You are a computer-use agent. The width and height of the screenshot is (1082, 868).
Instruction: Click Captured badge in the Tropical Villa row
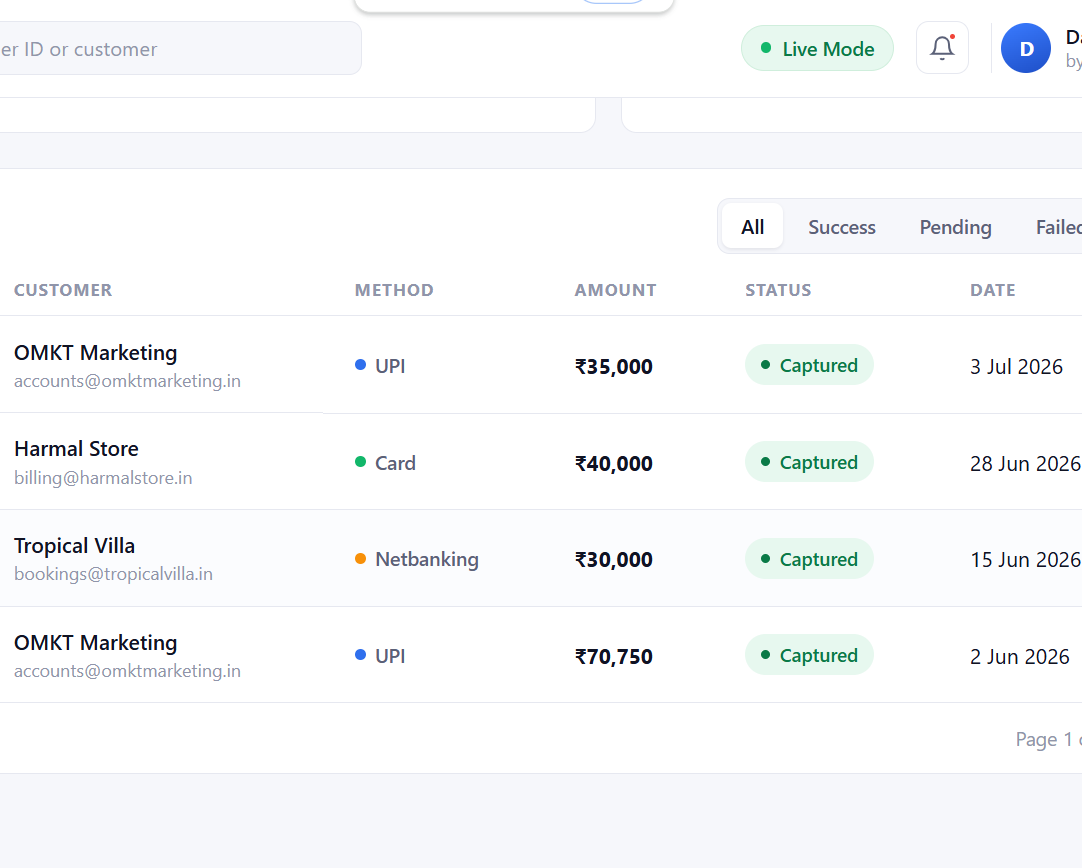click(x=809, y=558)
